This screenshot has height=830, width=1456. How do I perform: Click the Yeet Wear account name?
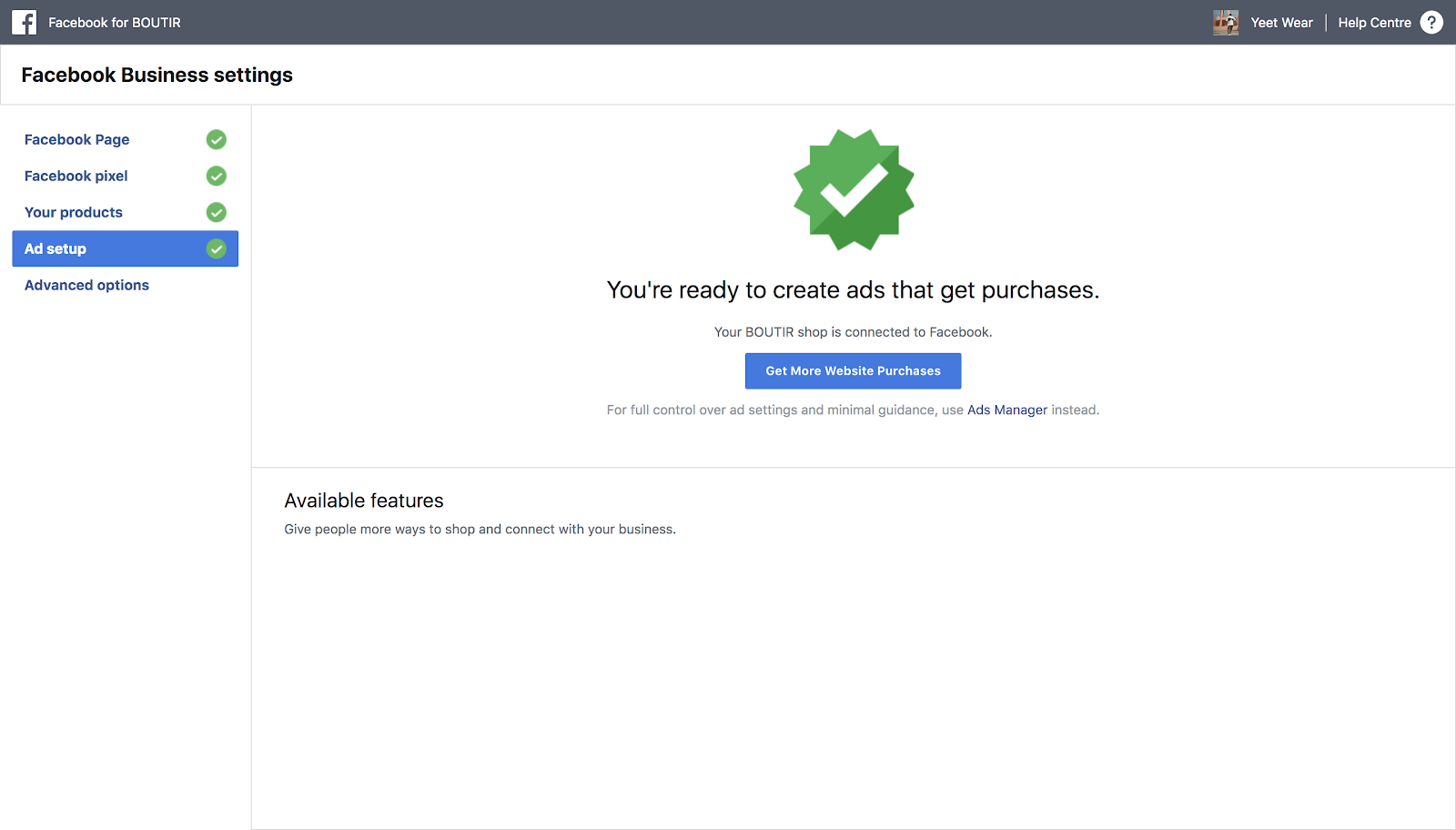(1281, 23)
